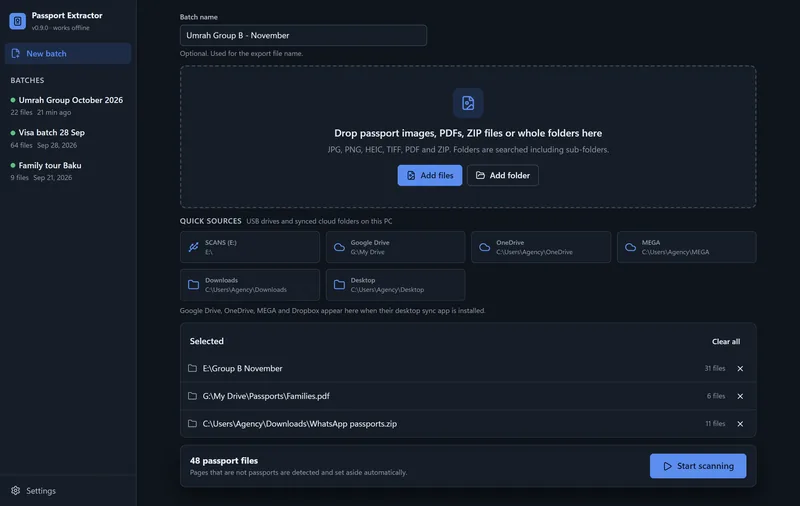Click the Settings gear icon

16,491
